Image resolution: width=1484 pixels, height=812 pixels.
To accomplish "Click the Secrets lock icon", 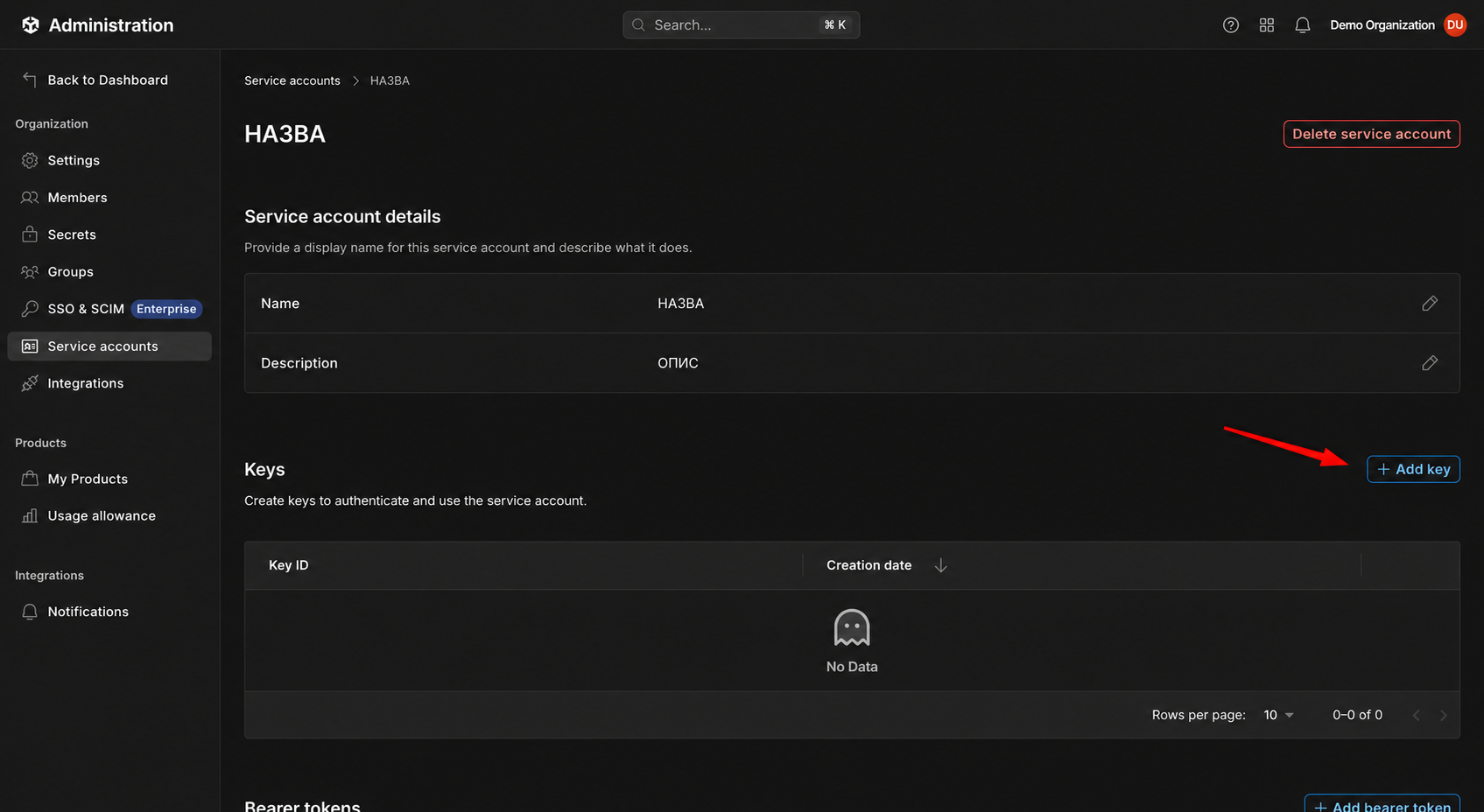I will [x=30, y=234].
